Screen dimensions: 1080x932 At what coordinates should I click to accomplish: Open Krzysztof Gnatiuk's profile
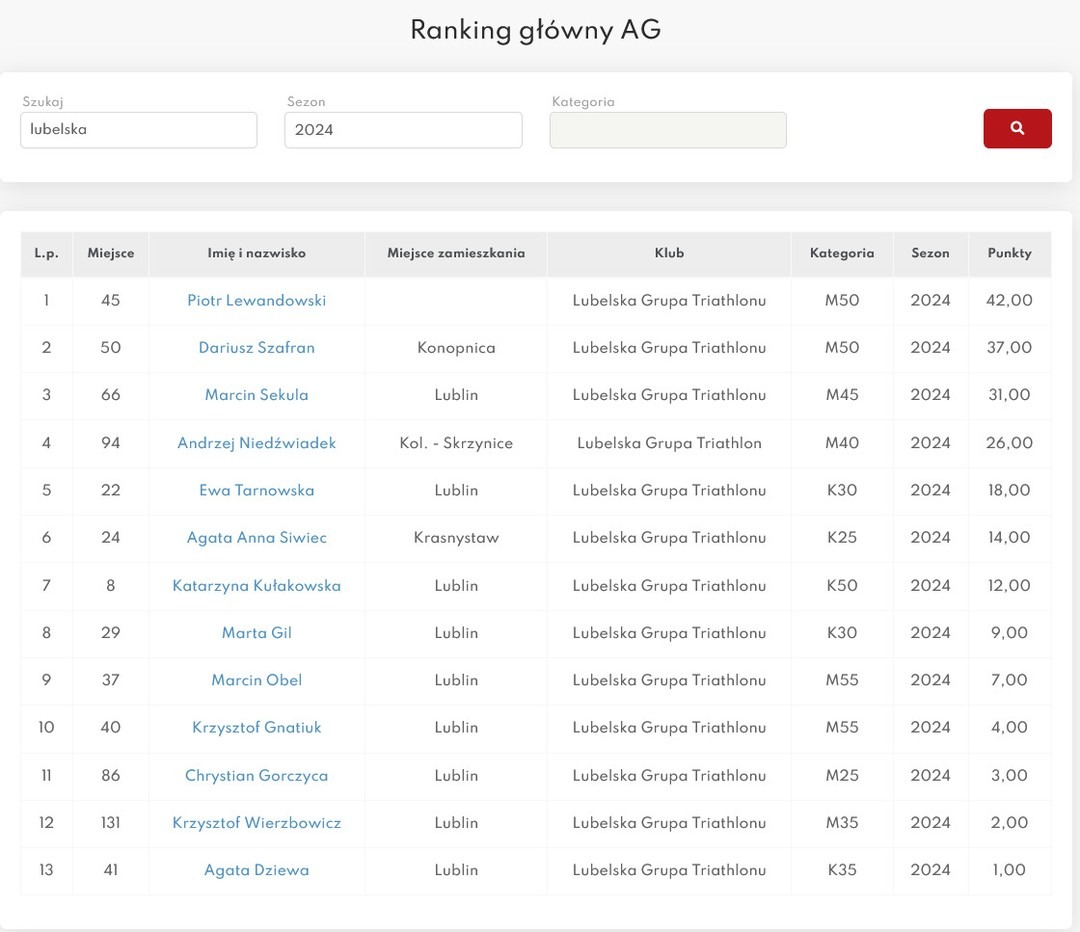click(257, 728)
